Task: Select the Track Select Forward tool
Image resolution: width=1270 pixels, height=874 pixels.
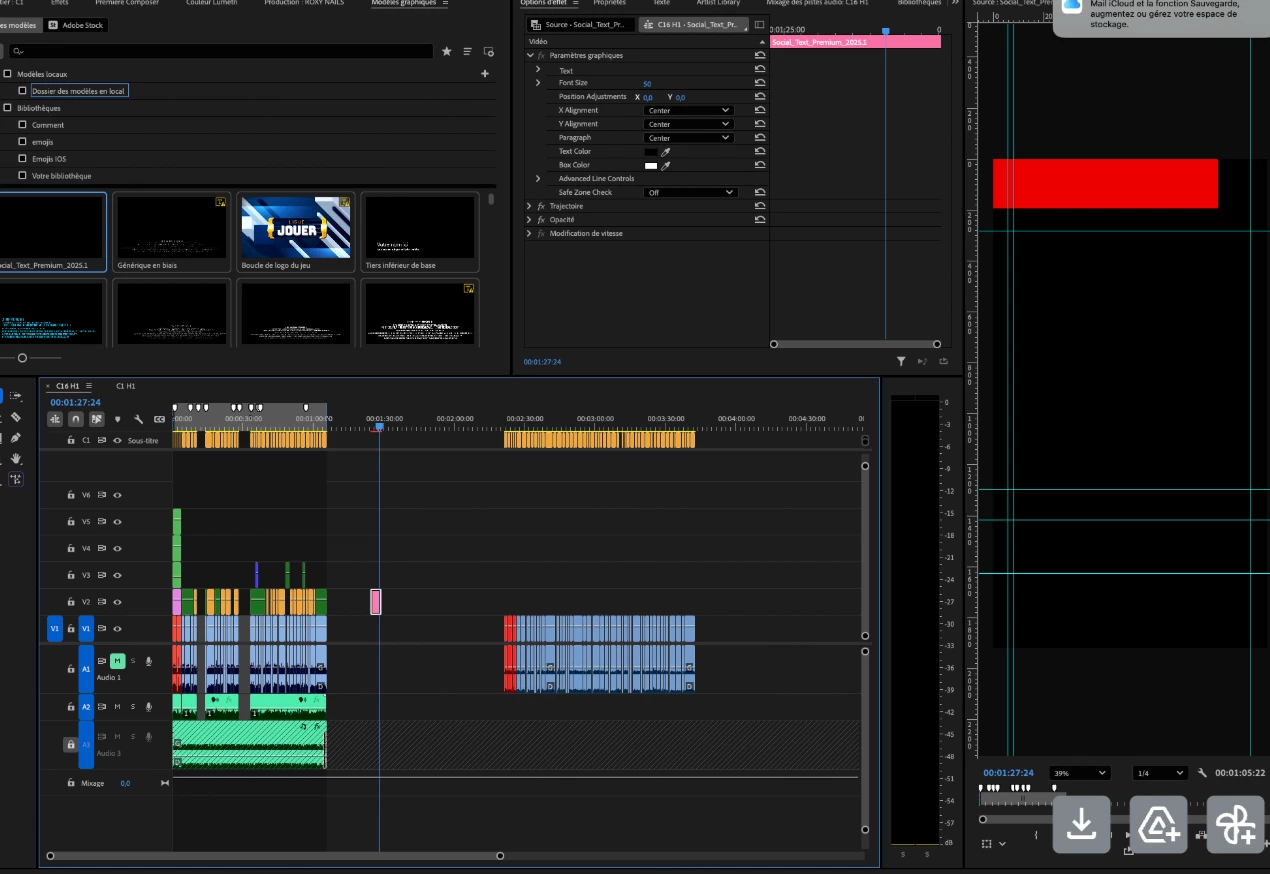Action: tap(16, 396)
